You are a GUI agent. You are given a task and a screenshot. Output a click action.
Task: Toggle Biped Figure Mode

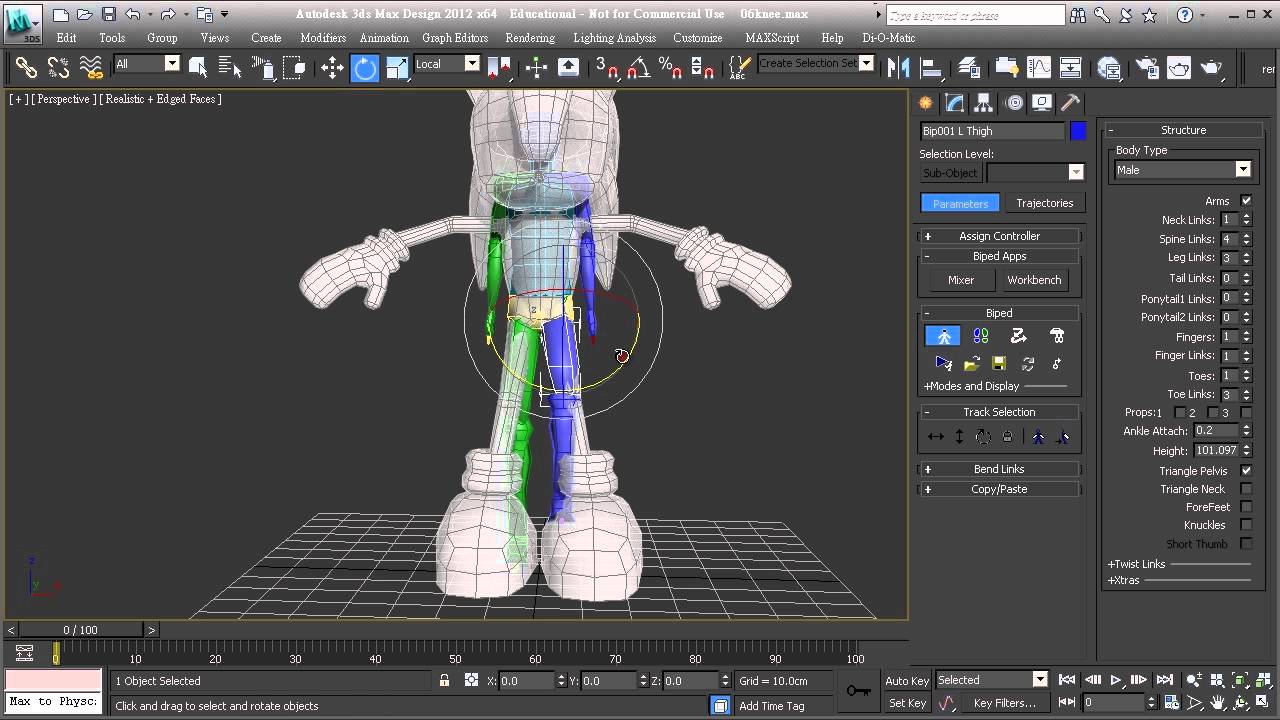[943, 336]
